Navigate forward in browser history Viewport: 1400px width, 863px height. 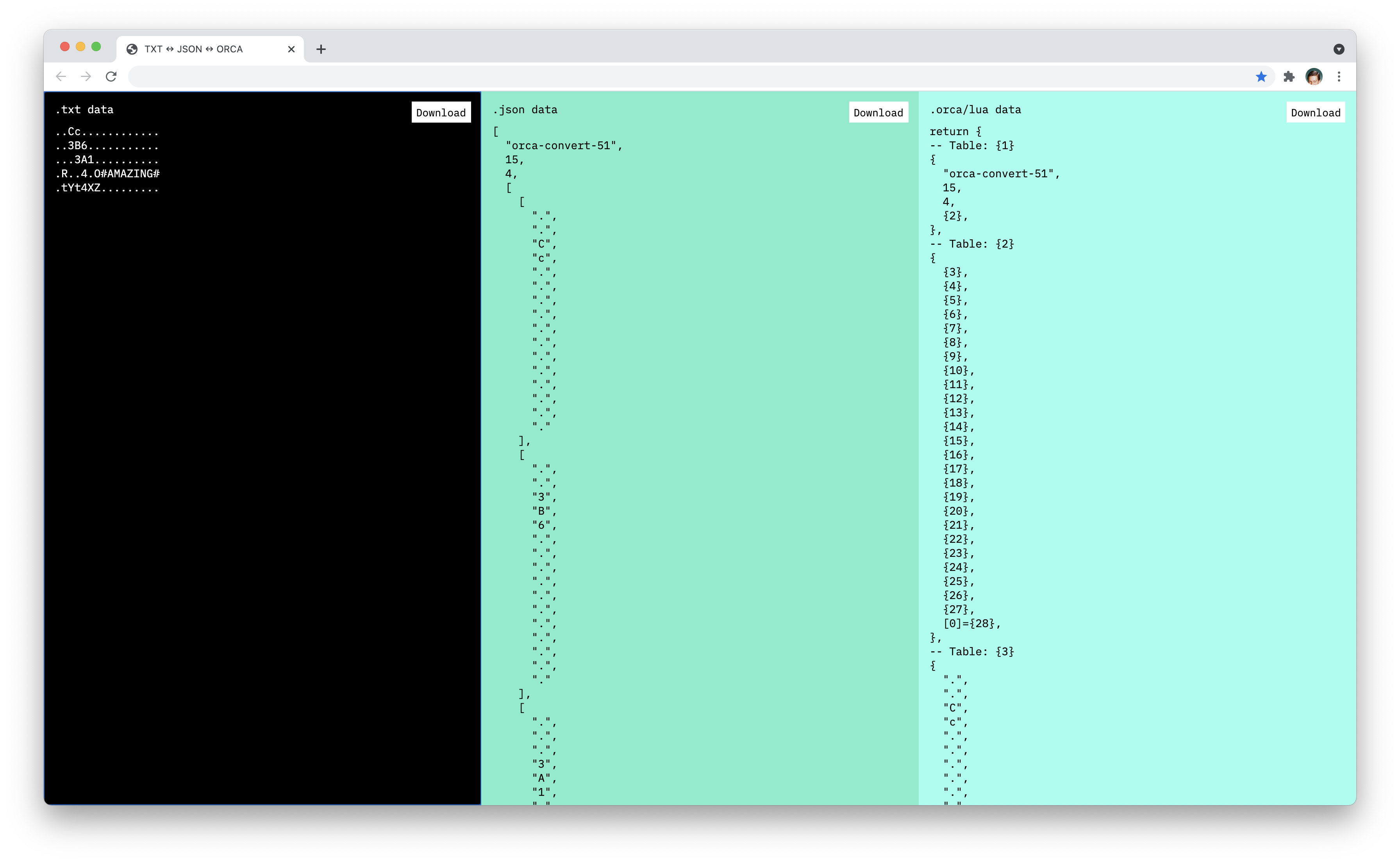(x=86, y=76)
